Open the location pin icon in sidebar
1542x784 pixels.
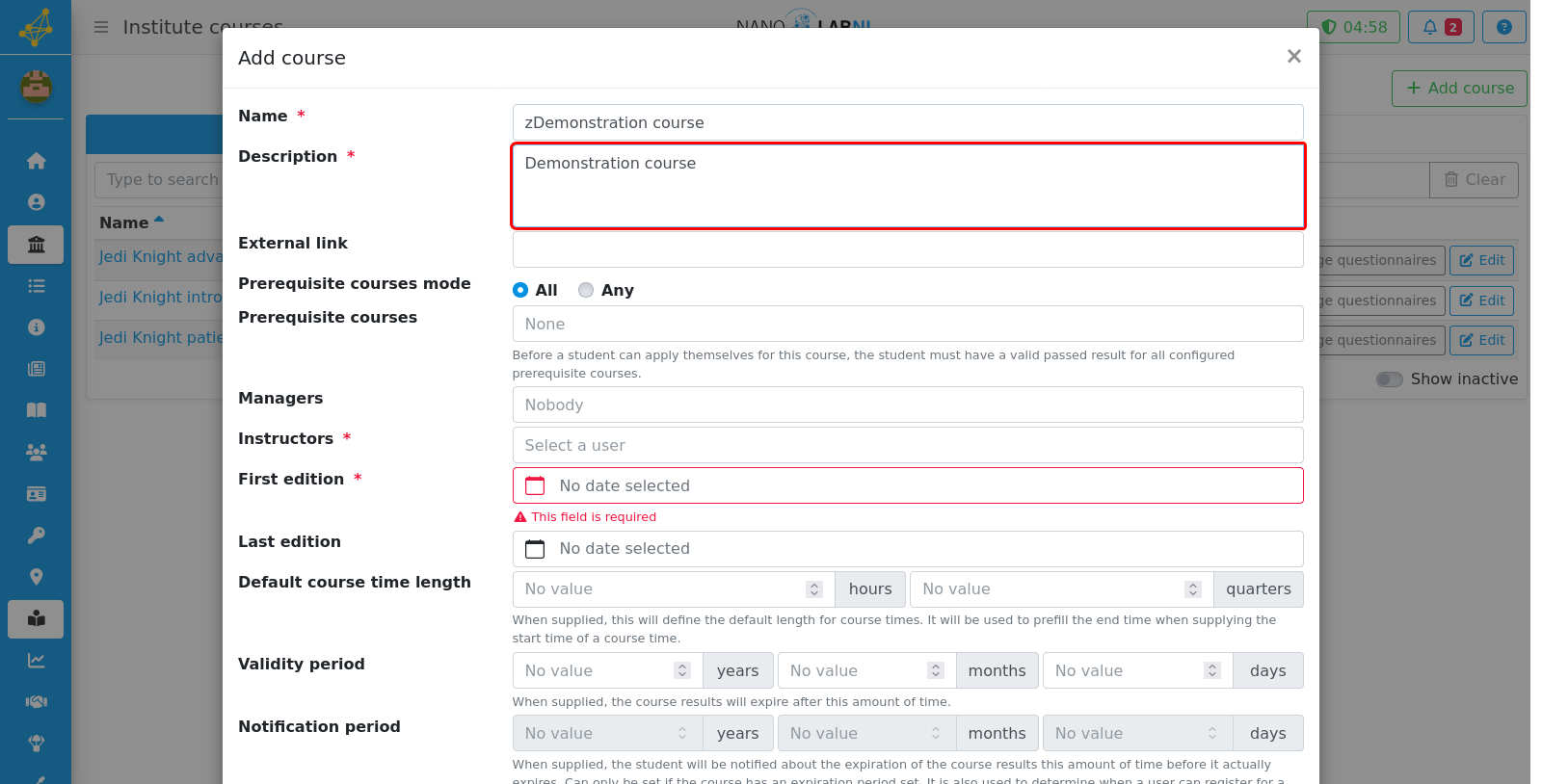point(36,577)
